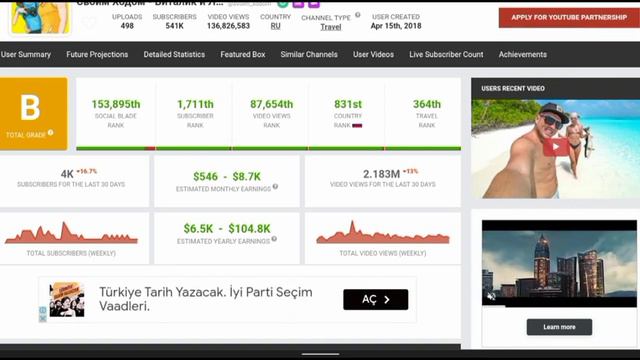640x360 pixels.
Task: Click the 364th travel rank
Action: click(x=427, y=104)
